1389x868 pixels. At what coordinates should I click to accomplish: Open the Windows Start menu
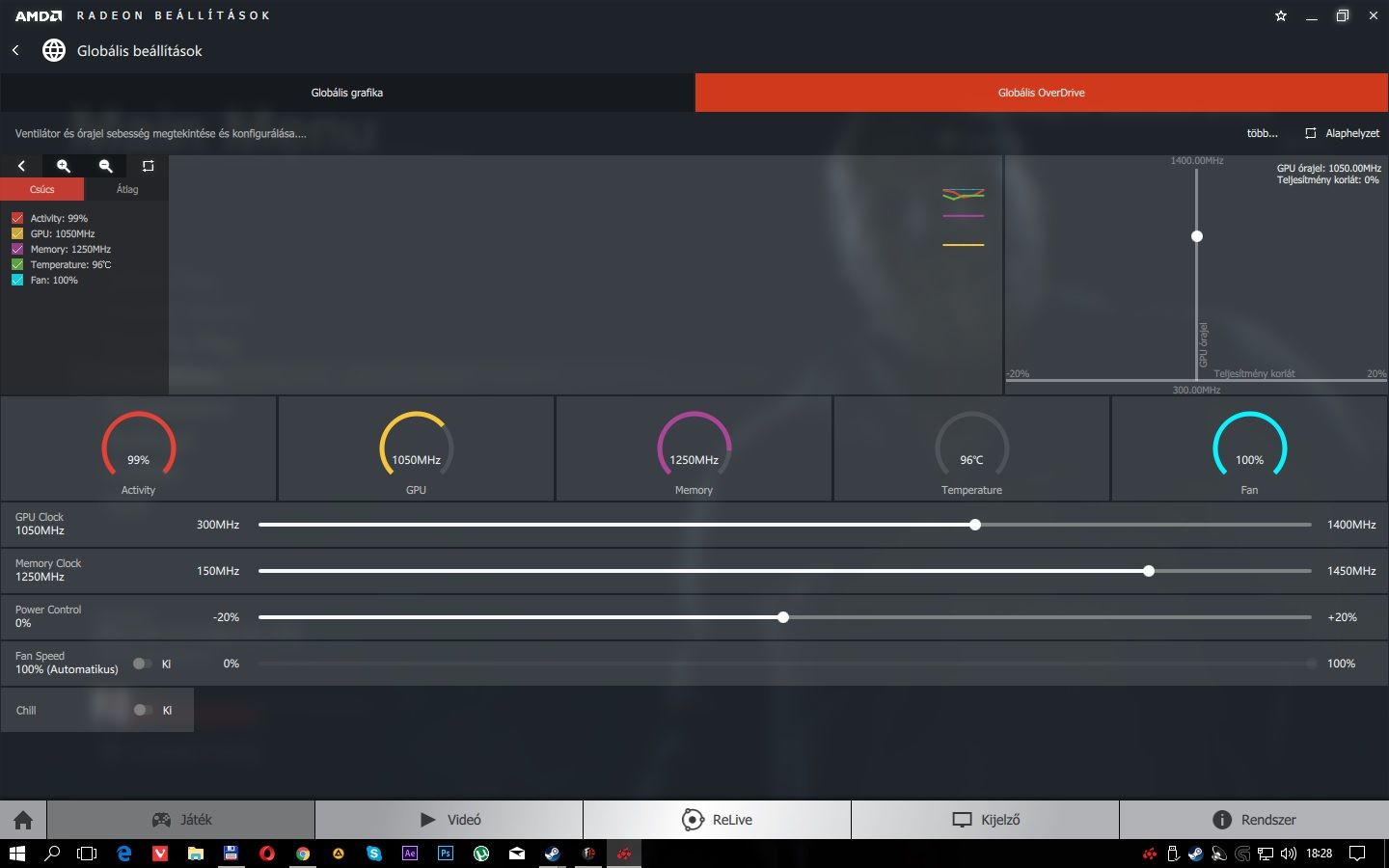[16, 854]
